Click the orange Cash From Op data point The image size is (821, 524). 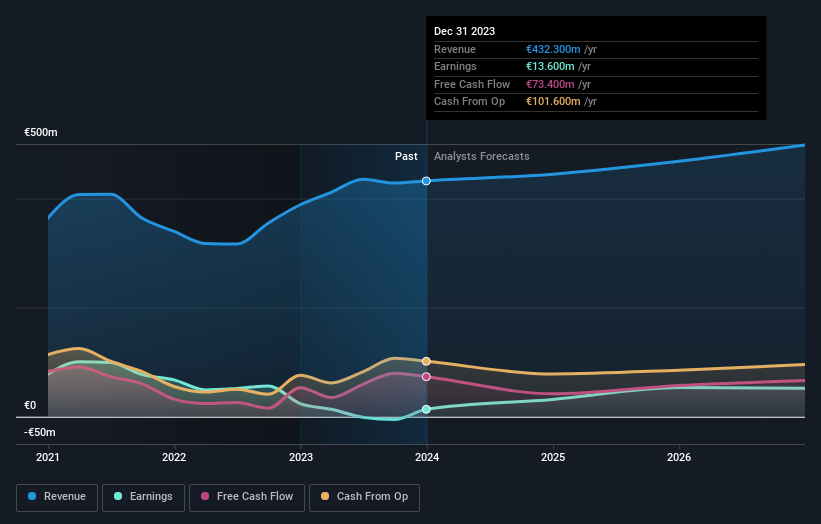[426, 361]
